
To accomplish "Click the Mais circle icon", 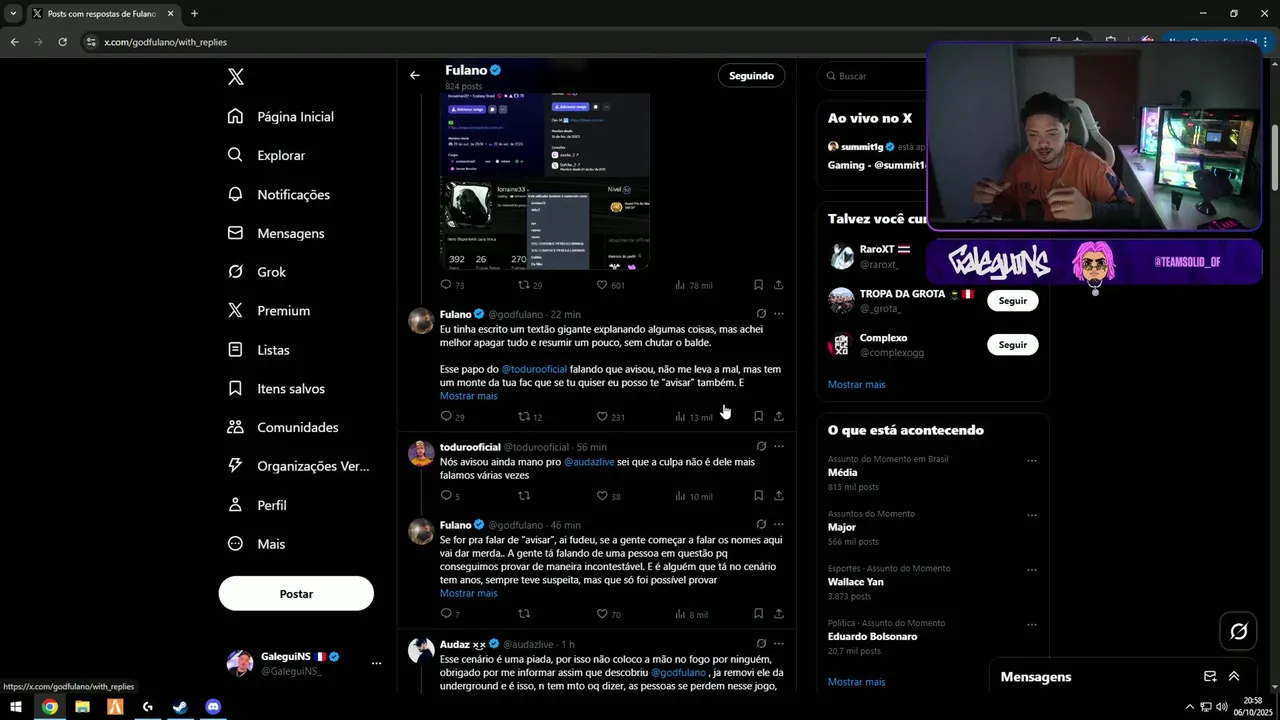I will click(235, 544).
